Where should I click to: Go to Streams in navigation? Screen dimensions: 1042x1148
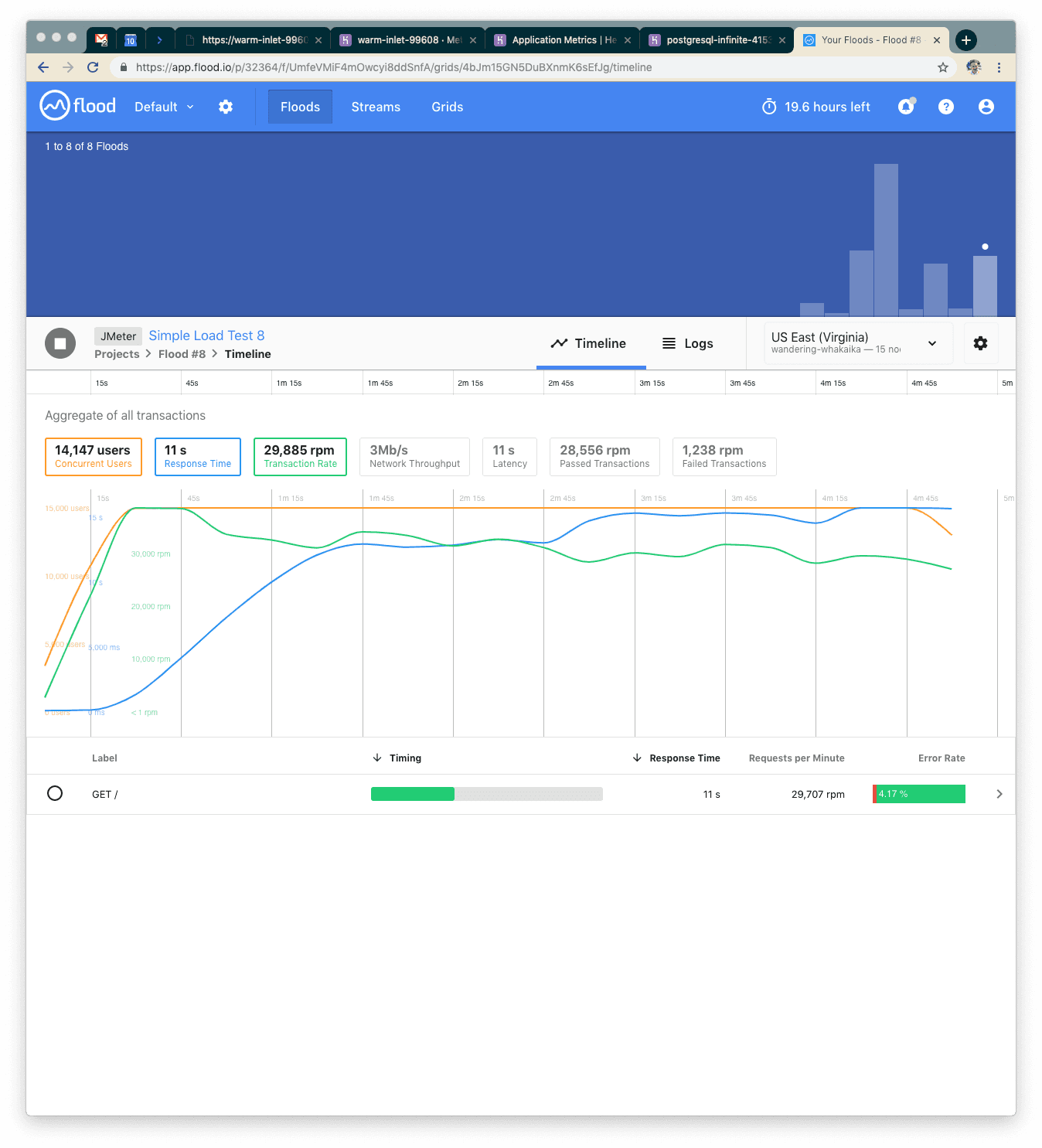376,107
